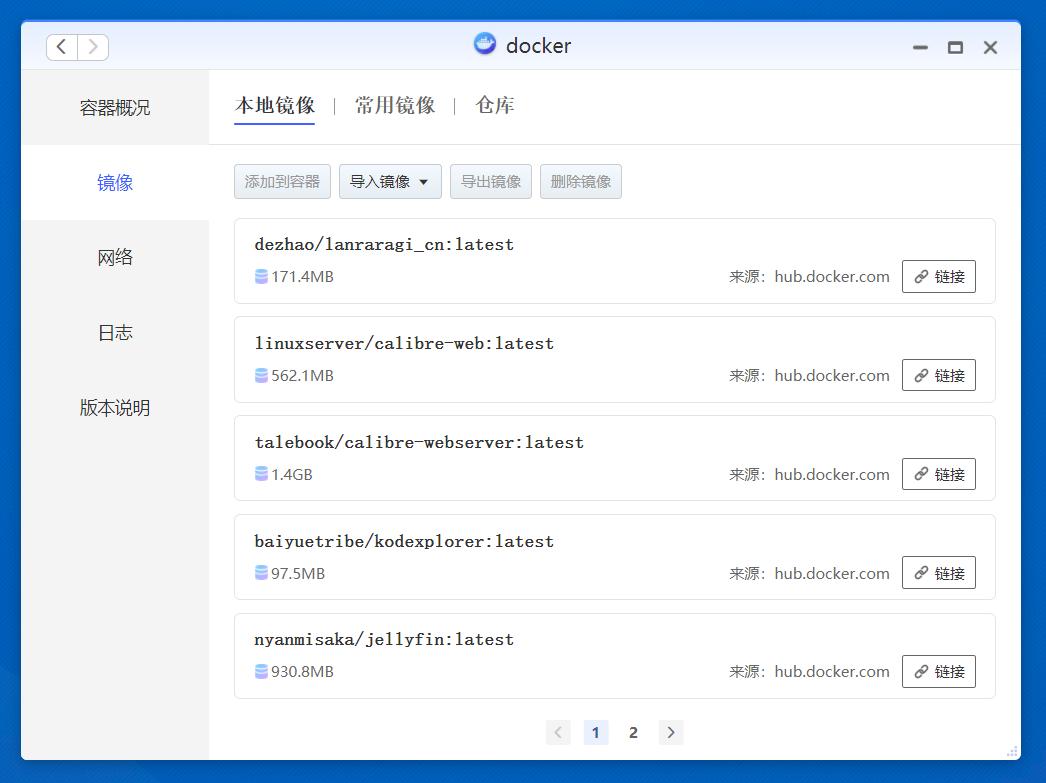Open the 导入镜像 import dropdown
The height and width of the screenshot is (783, 1046).
[390, 181]
